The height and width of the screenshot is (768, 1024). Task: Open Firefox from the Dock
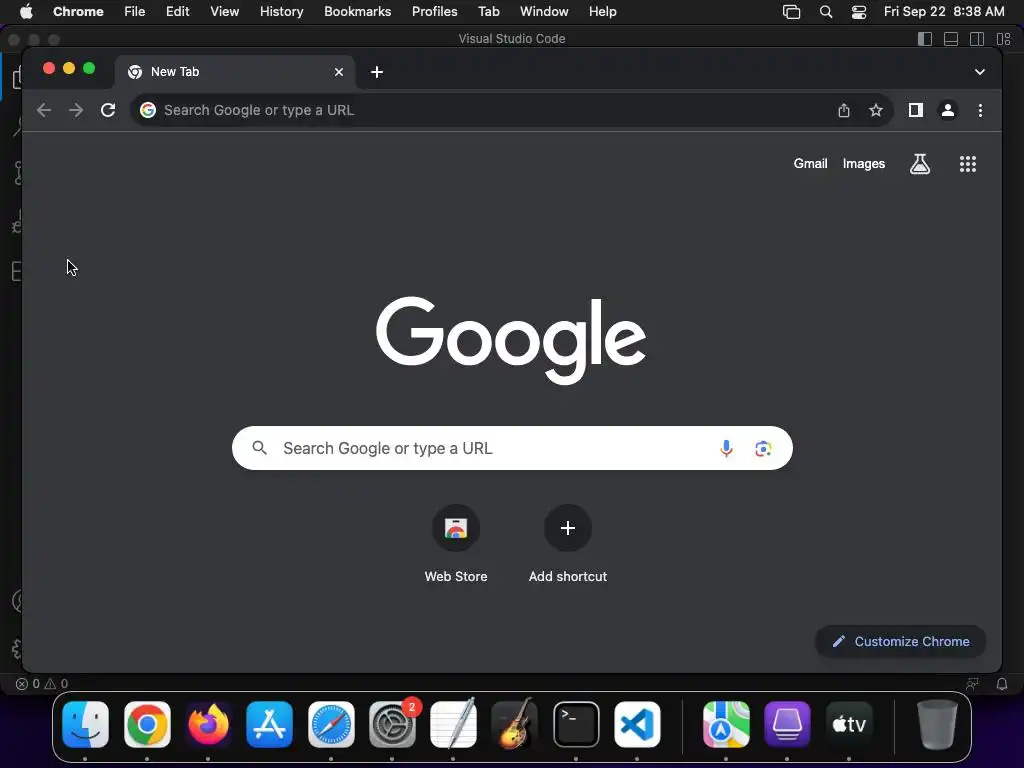pyautogui.click(x=208, y=724)
